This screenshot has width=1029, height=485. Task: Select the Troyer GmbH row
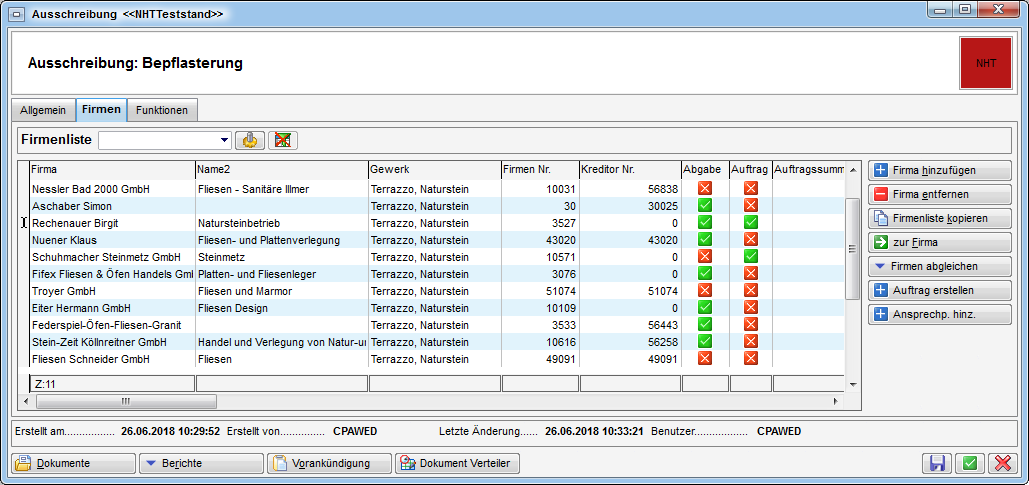tap(437, 291)
